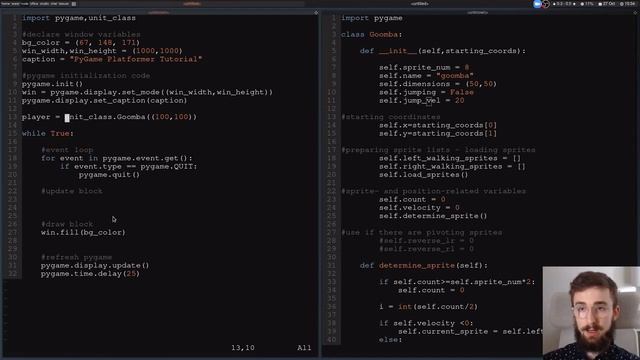Click the '#draw block' comment
Image resolution: width=640 pixels, height=360 pixels.
[x=67, y=224]
